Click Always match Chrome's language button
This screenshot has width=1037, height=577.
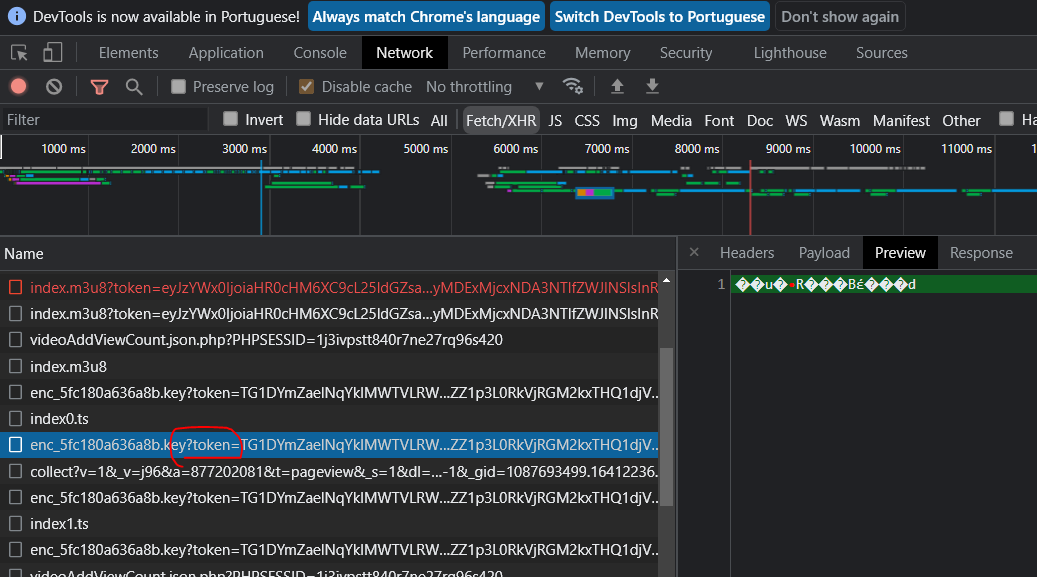[x=426, y=17]
